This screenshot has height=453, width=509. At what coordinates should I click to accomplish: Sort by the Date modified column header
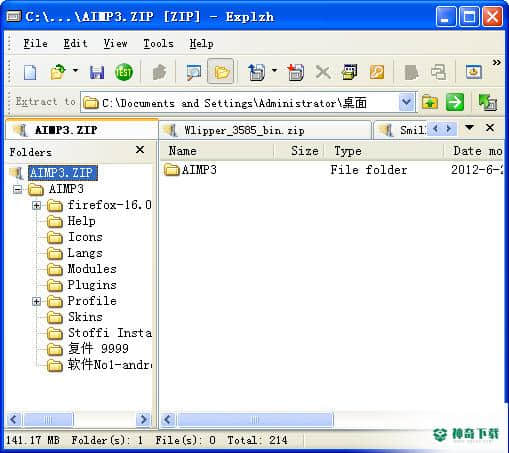tap(474, 151)
